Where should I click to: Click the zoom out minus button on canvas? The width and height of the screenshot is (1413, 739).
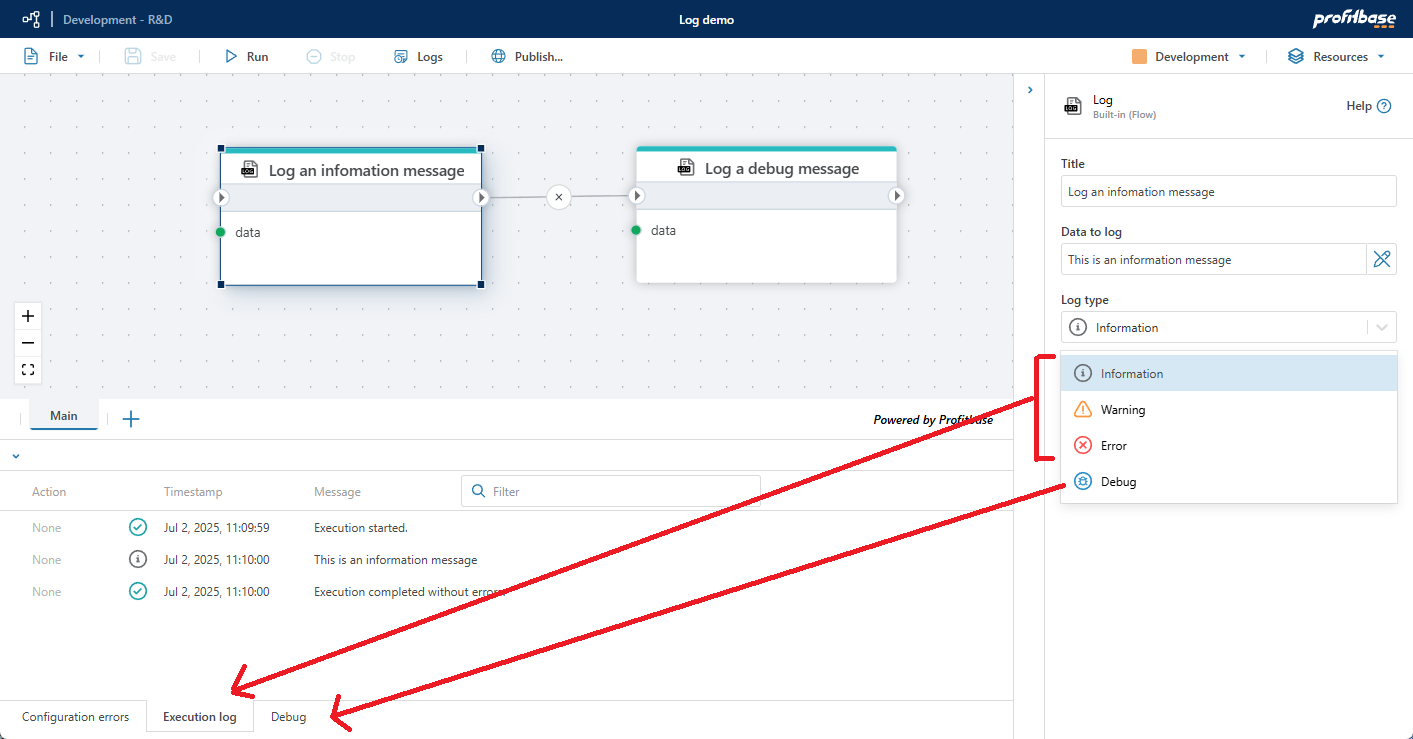pyautogui.click(x=28, y=343)
